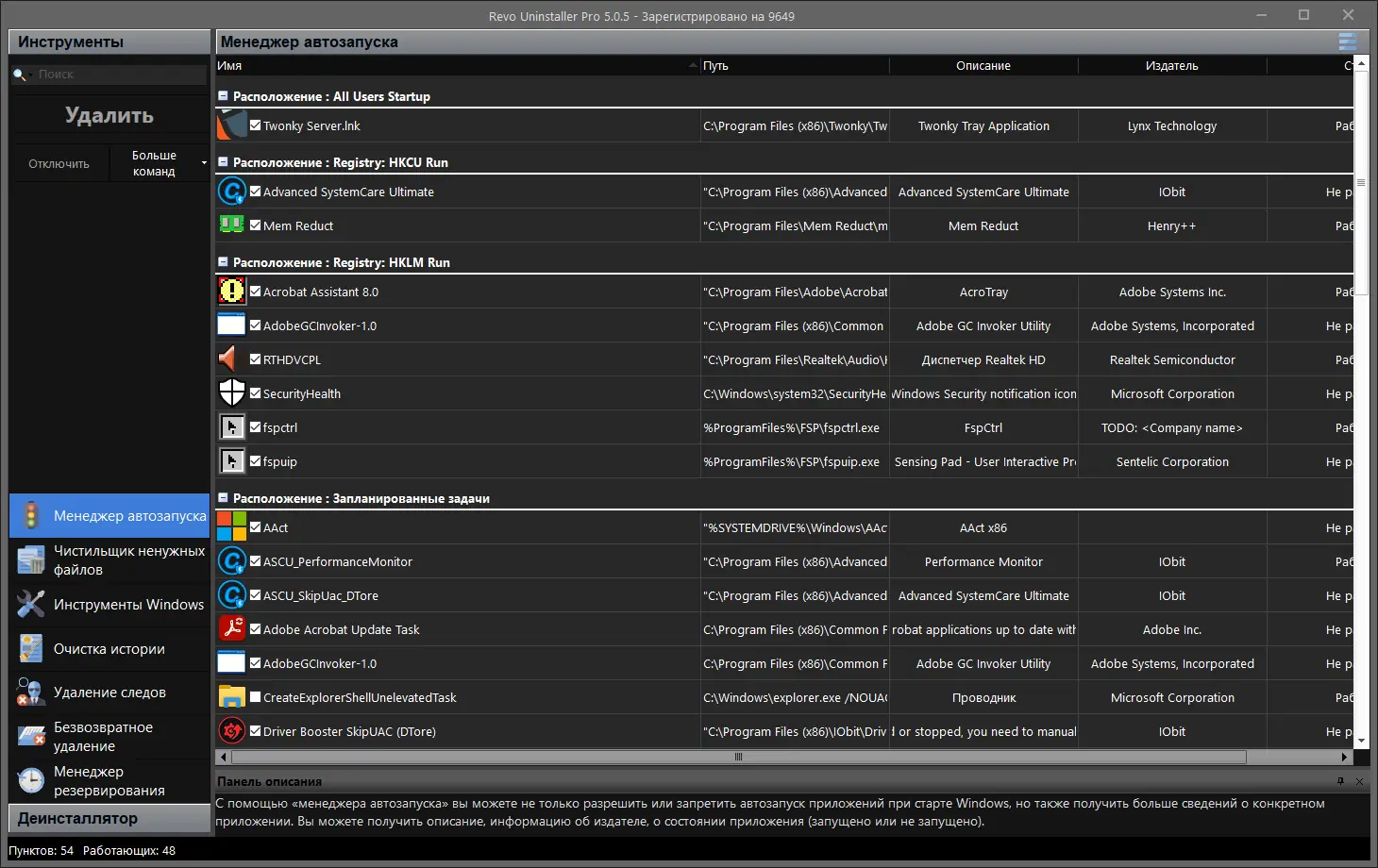Toggle the AAct checkbox

pyautogui.click(x=255, y=526)
